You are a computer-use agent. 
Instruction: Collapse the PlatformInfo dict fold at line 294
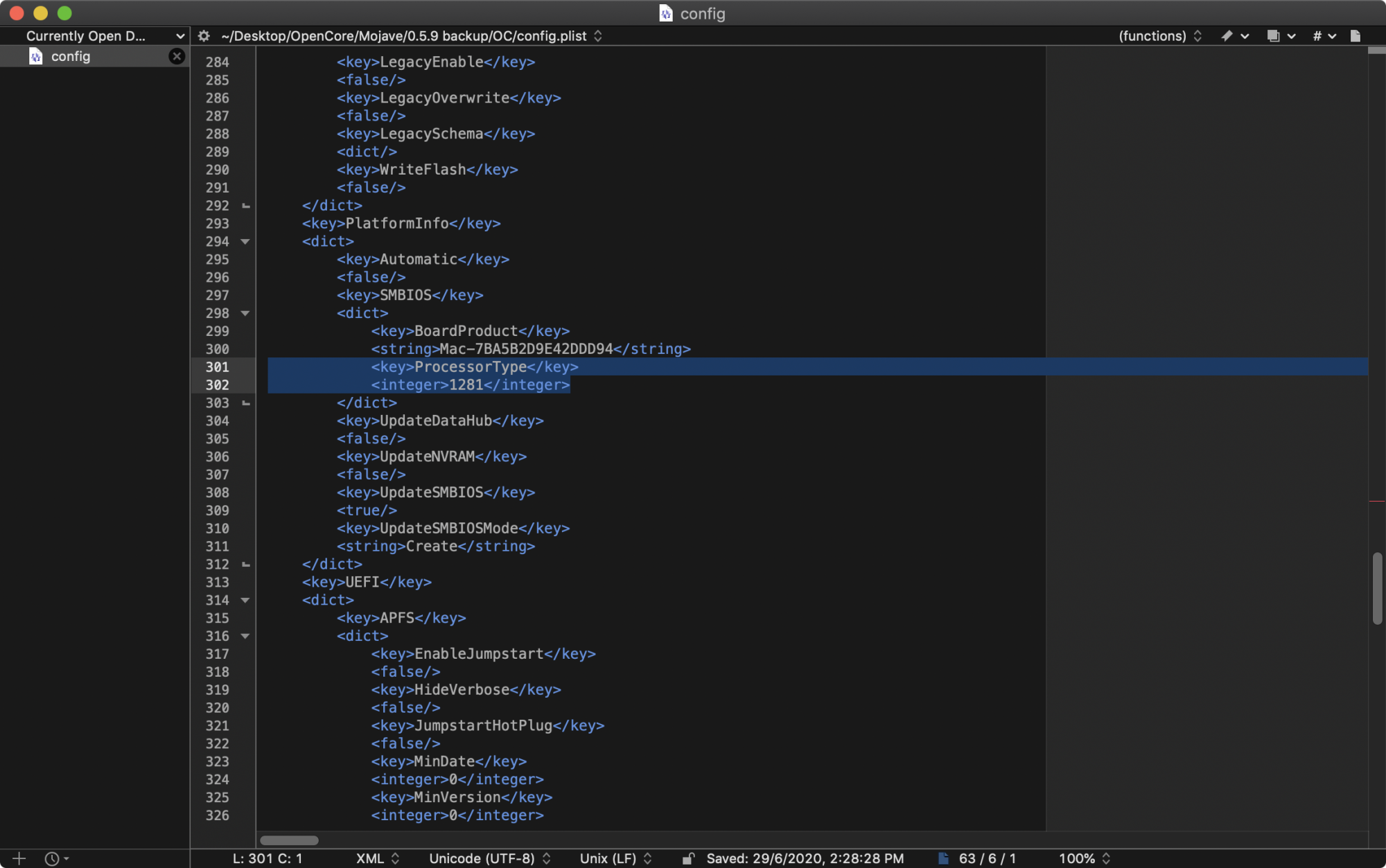click(x=245, y=242)
